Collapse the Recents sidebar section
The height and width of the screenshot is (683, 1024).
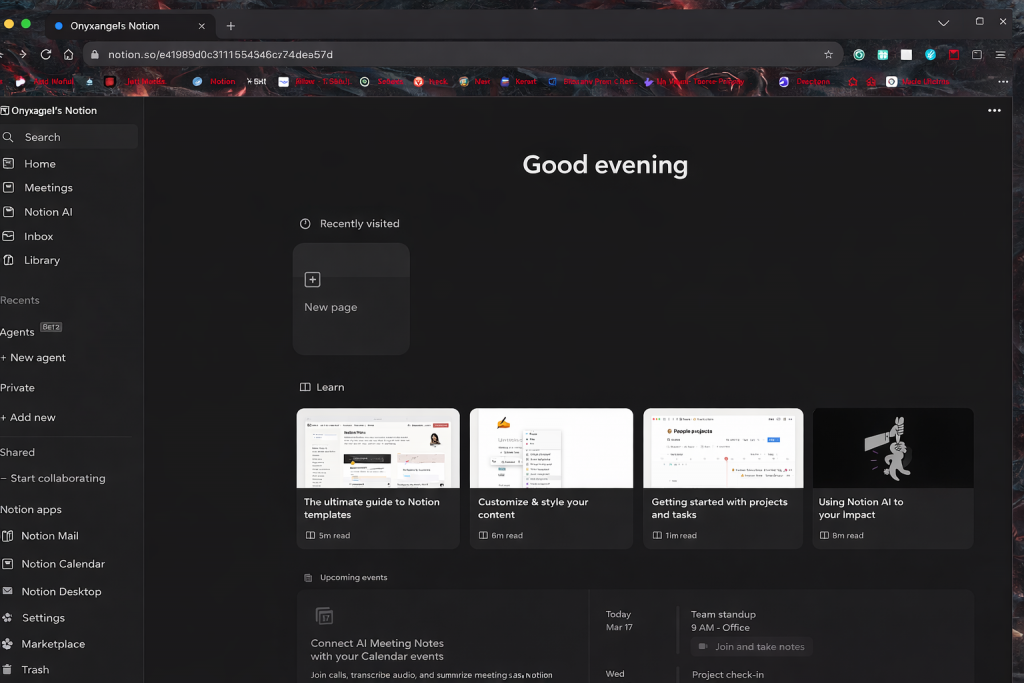tap(20, 300)
